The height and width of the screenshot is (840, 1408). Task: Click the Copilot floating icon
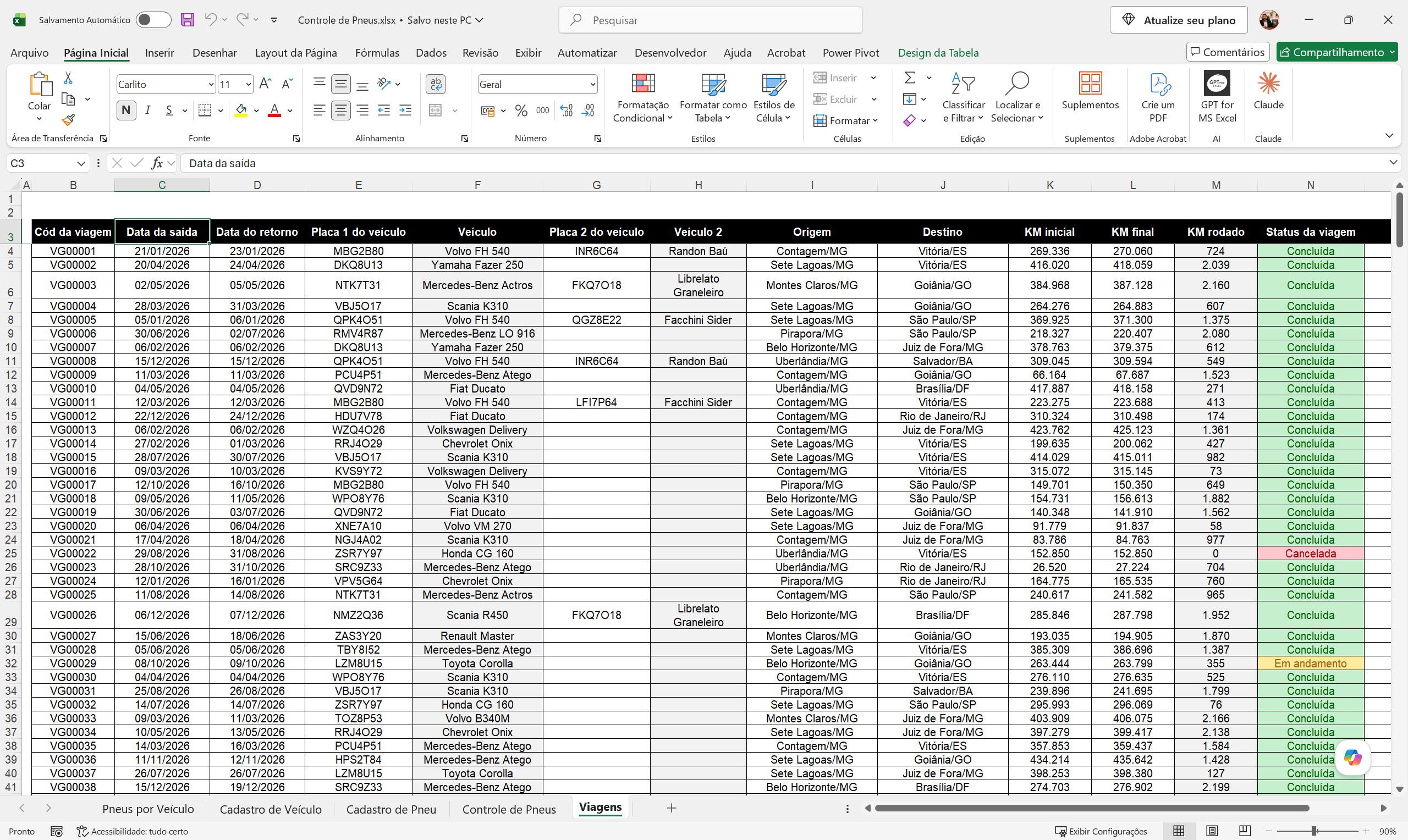[x=1352, y=758]
